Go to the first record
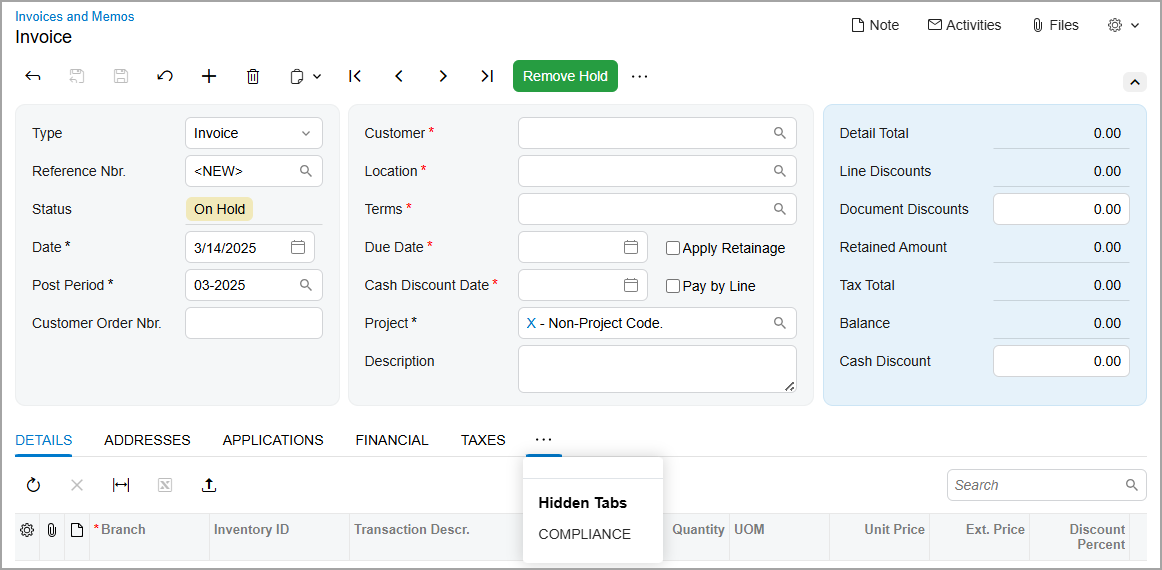The image size is (1162, 570). coord(355,76)
